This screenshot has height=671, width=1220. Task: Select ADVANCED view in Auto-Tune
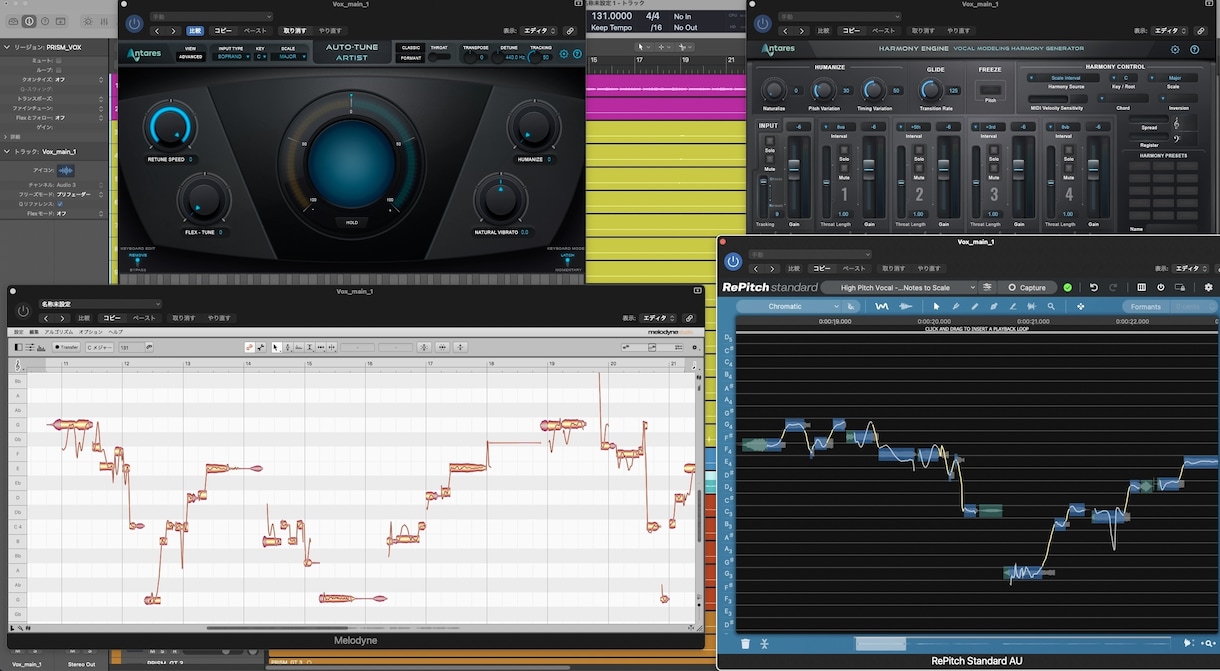(x=190, y=57)
